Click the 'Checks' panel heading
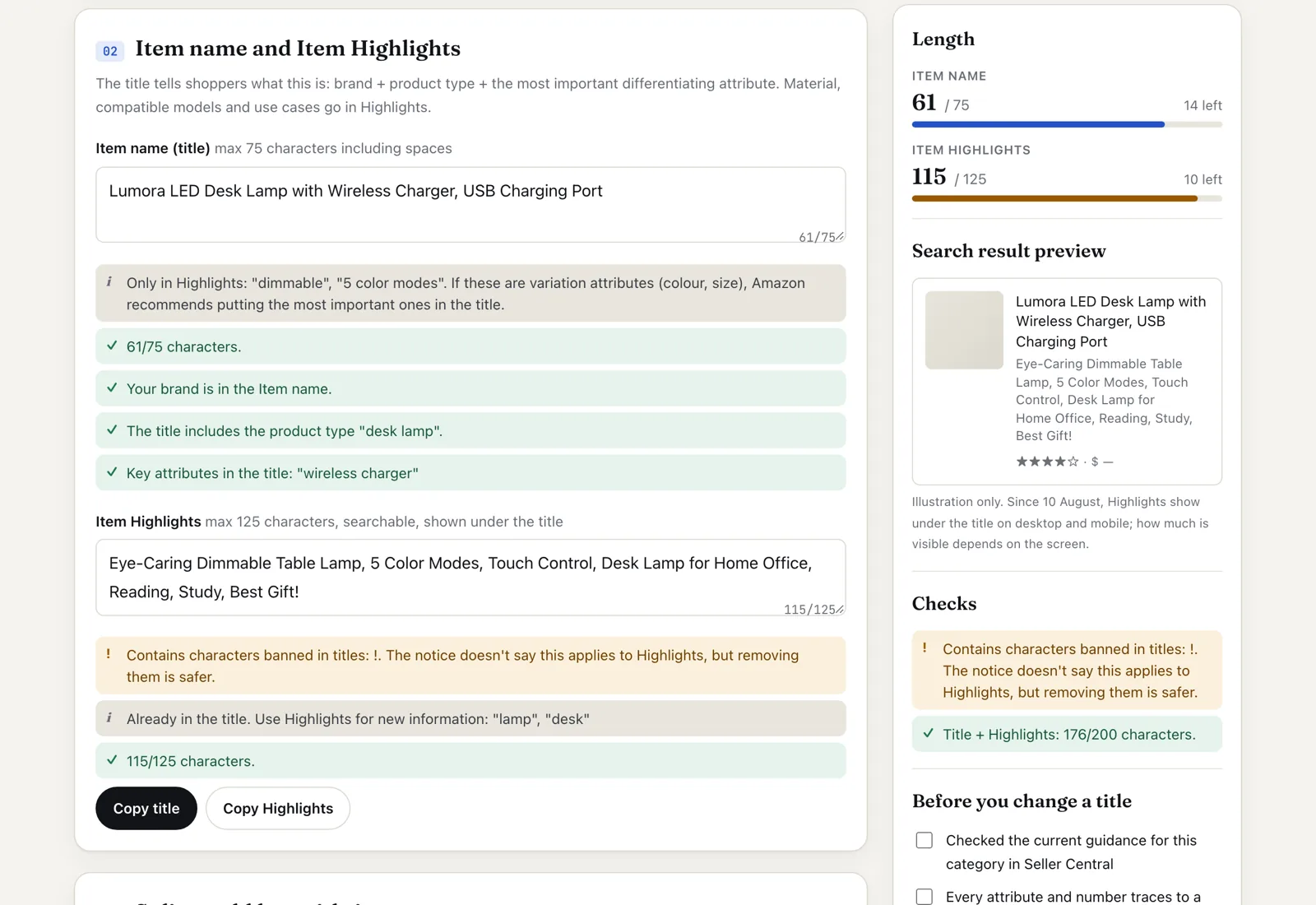1316x905 pixels. point(944,604)
